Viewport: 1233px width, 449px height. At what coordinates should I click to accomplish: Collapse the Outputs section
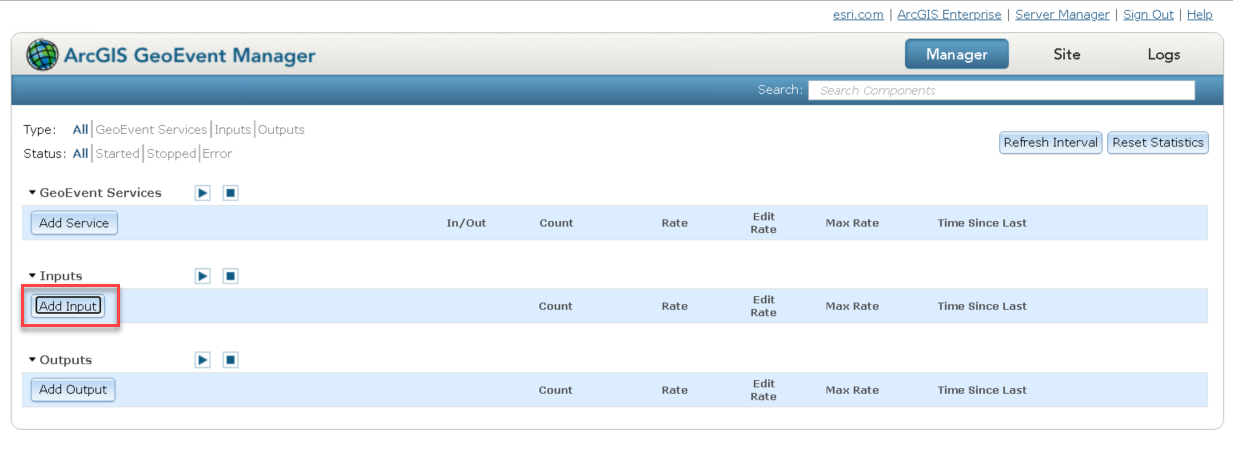tap(32, 360)
